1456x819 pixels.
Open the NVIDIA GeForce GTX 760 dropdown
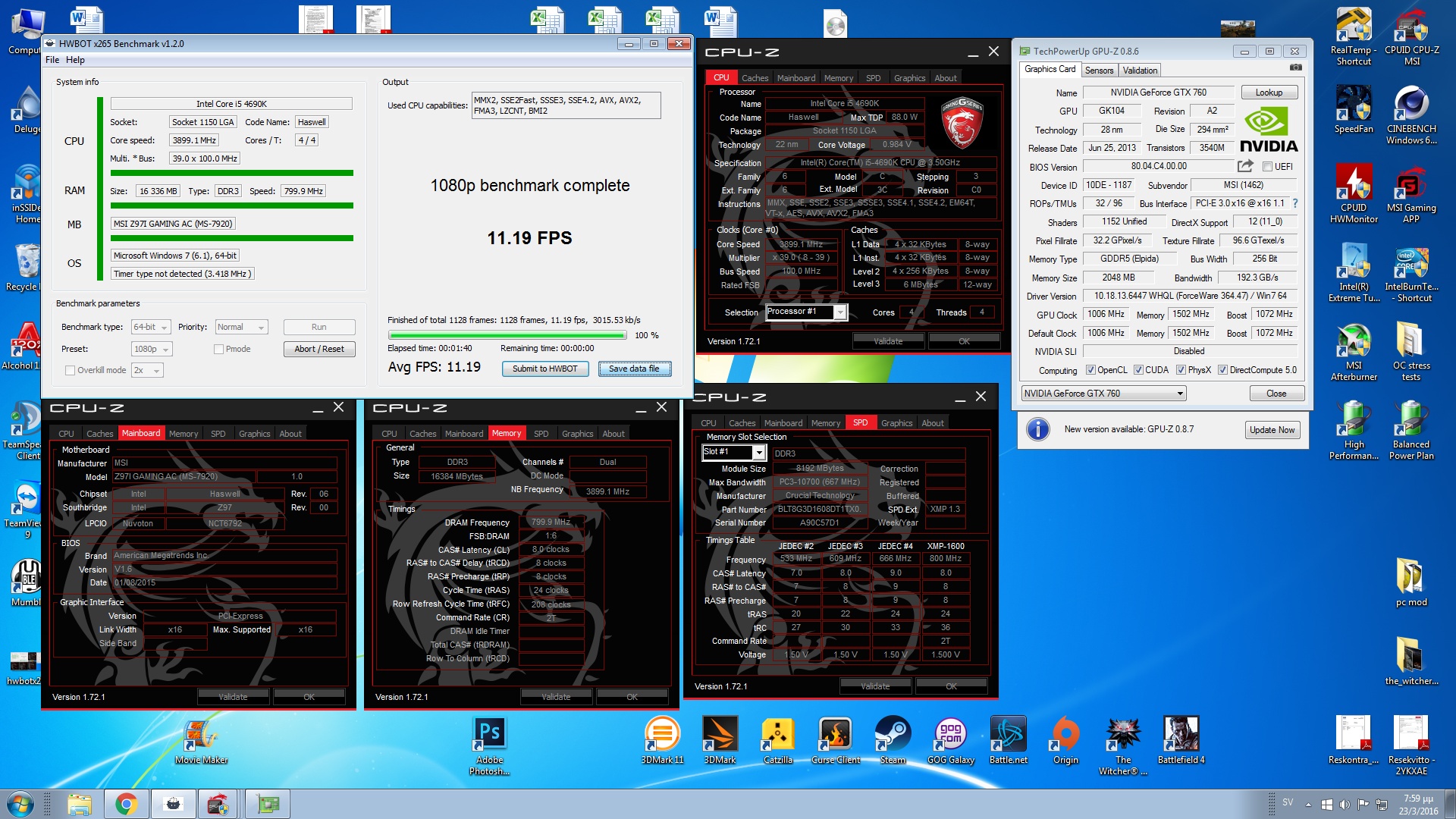[x=1103, y=394]
